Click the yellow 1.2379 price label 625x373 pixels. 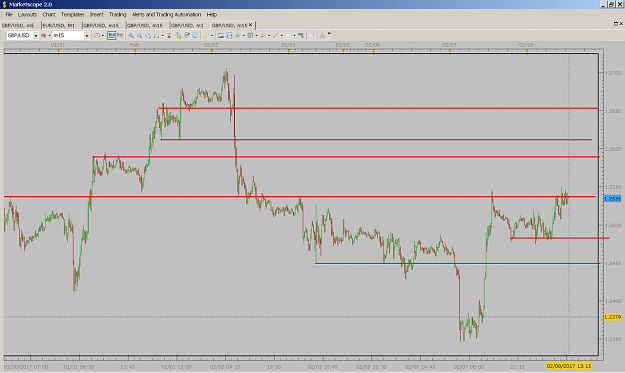coord(612,317)
